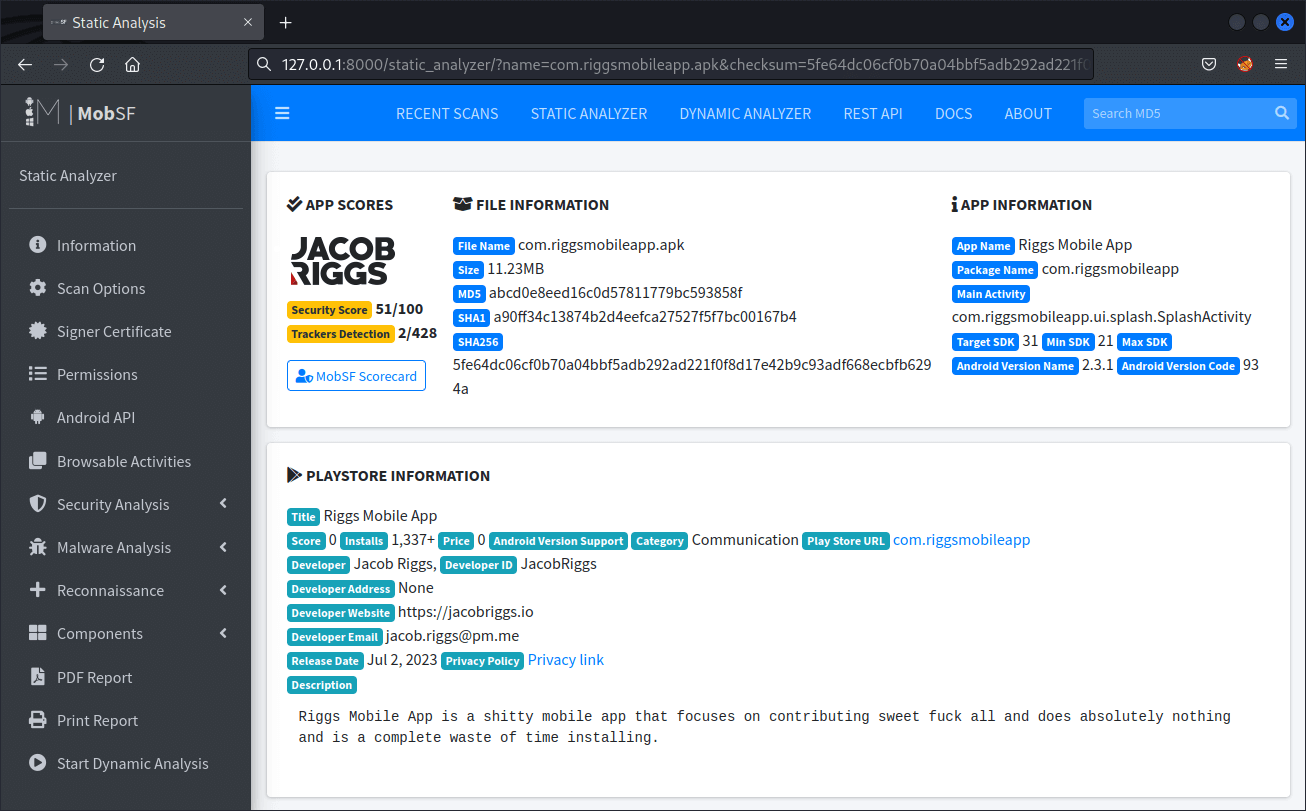The height and width of the screenshot is (811, 1306).
Task: Open Firefox Pocket save icon
Action: 1209,64
